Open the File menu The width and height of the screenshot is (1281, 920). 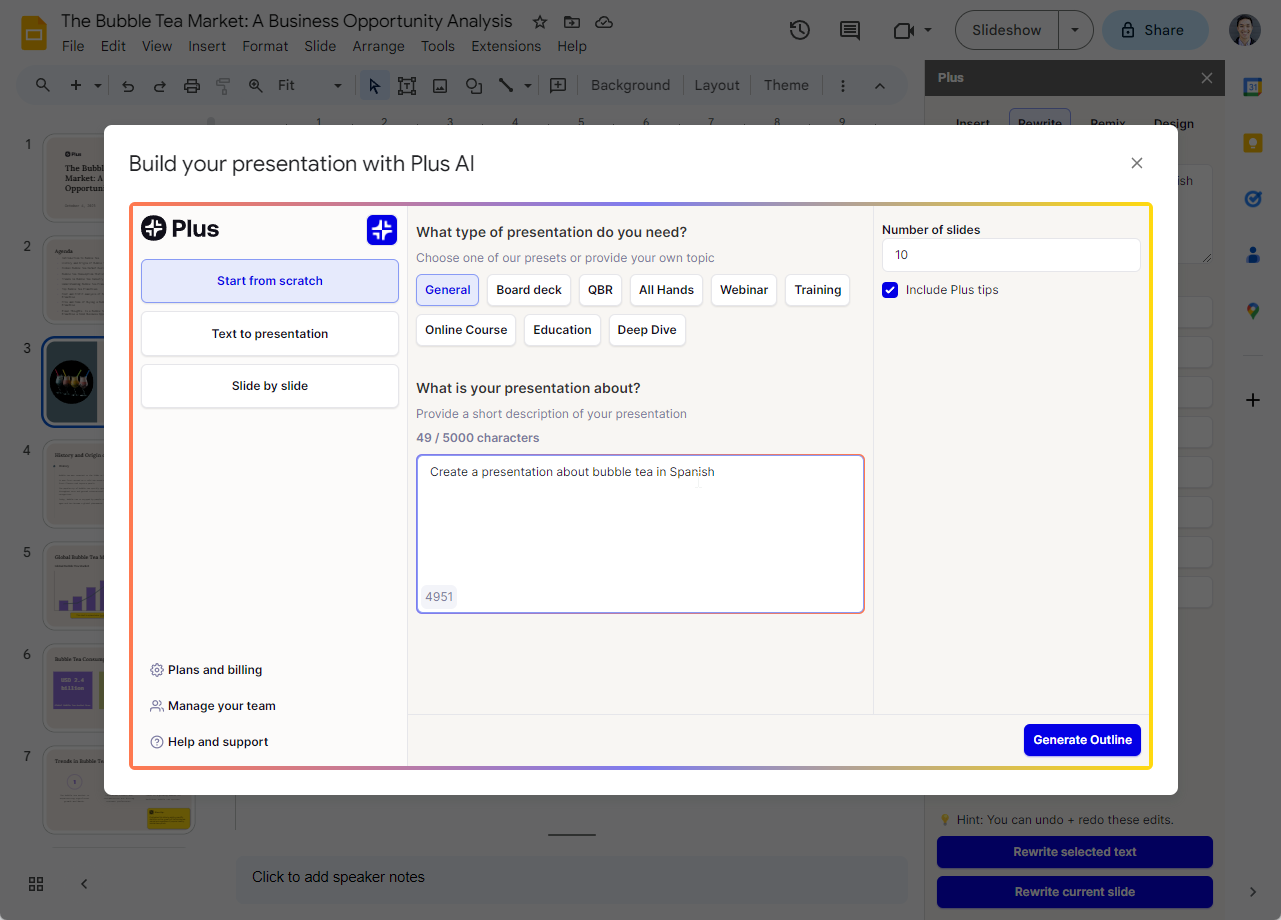click(73, 46)
